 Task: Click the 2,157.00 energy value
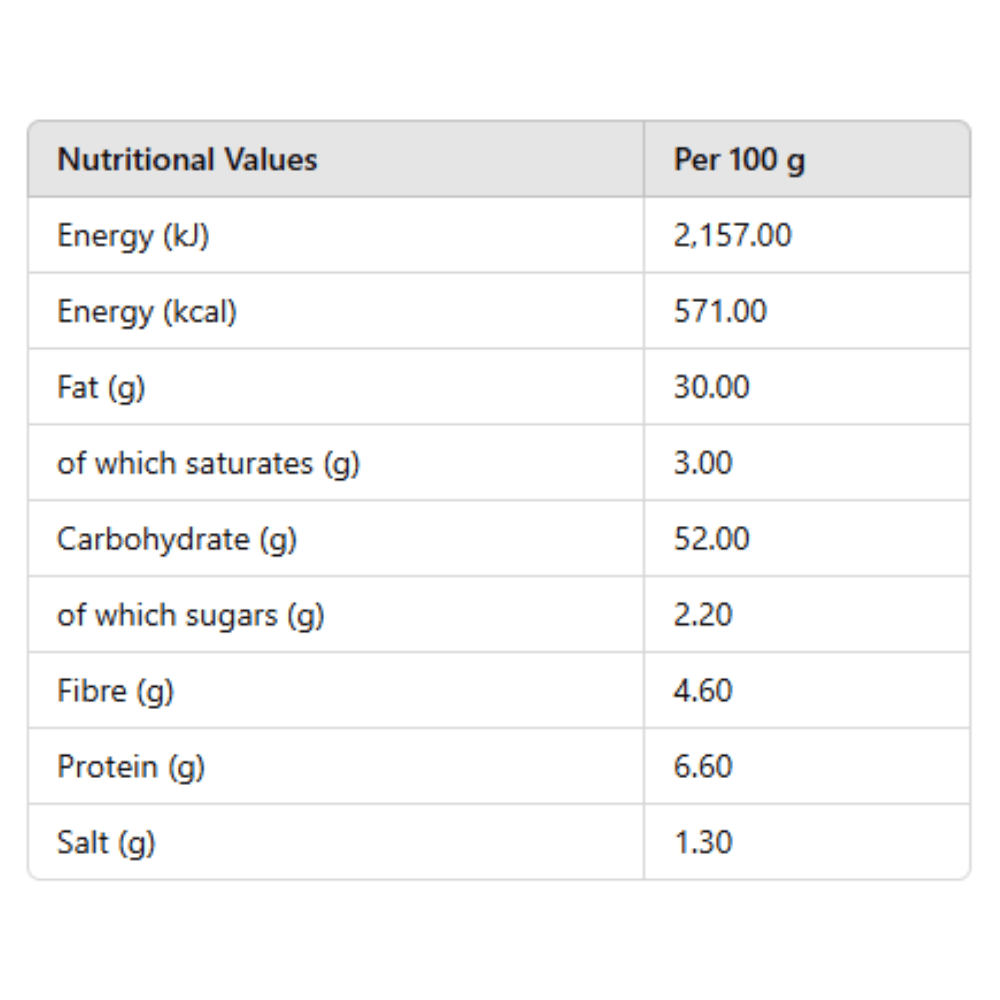coord(732,235)
